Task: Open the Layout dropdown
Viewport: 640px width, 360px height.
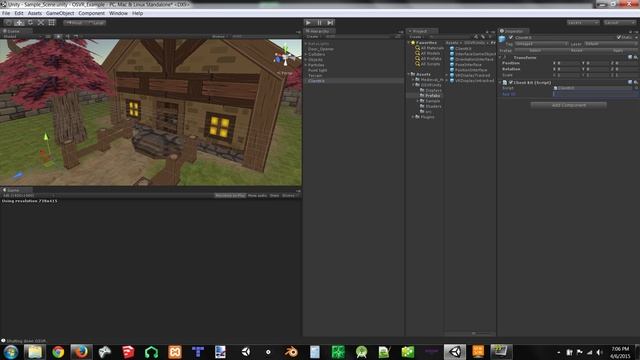Action: click(x=620, y=23)
